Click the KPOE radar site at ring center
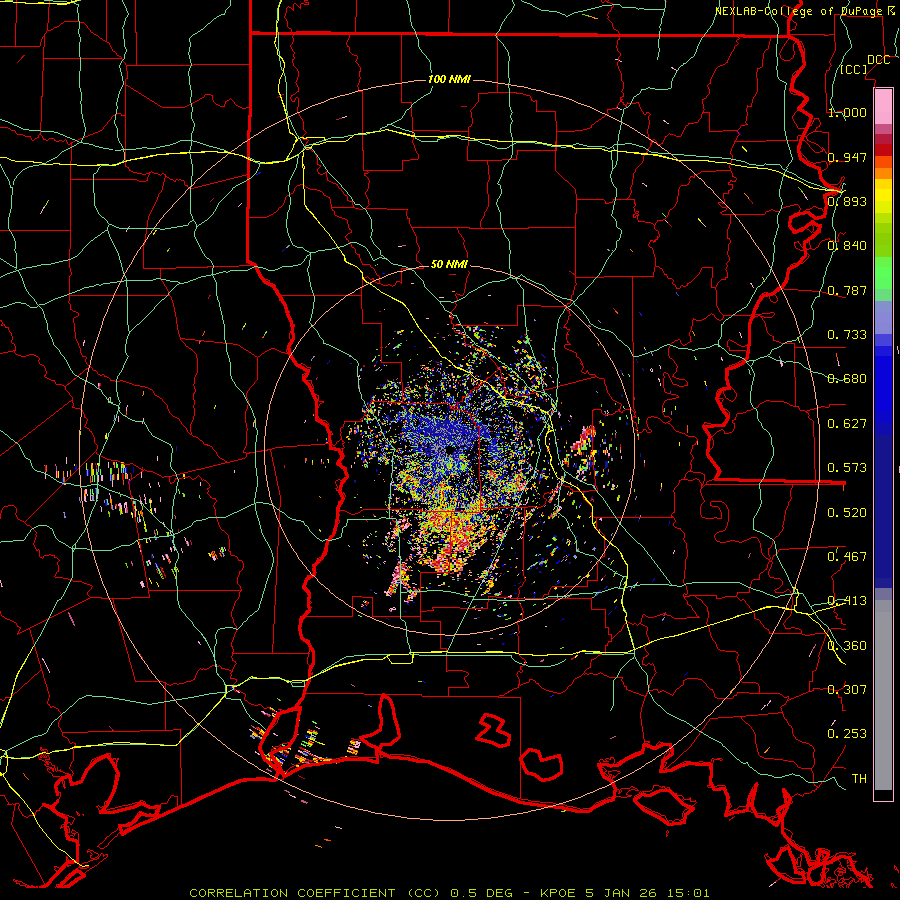The height and width of the screenshot is (900, 900). pos(450,449)
